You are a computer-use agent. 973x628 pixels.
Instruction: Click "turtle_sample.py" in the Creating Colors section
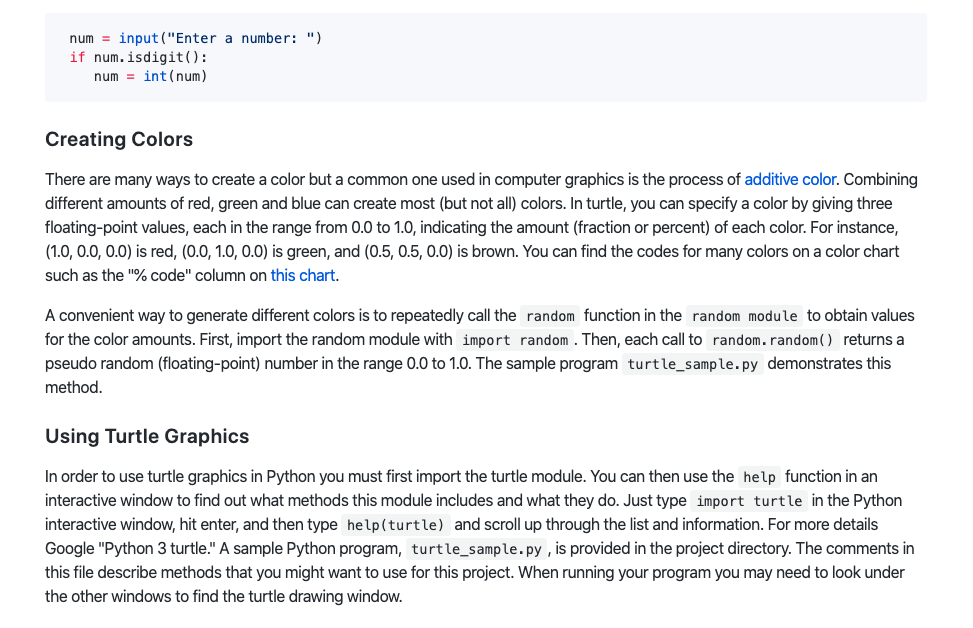tap(694, 364)
